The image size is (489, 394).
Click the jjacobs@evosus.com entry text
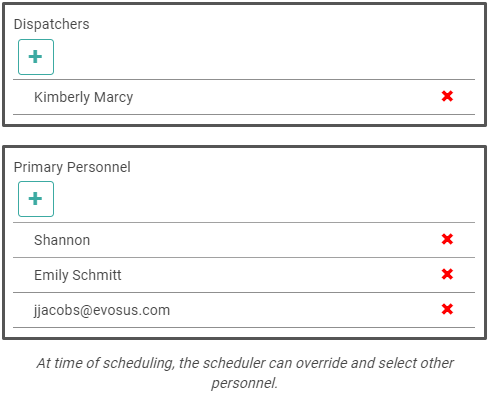point(102,310)
